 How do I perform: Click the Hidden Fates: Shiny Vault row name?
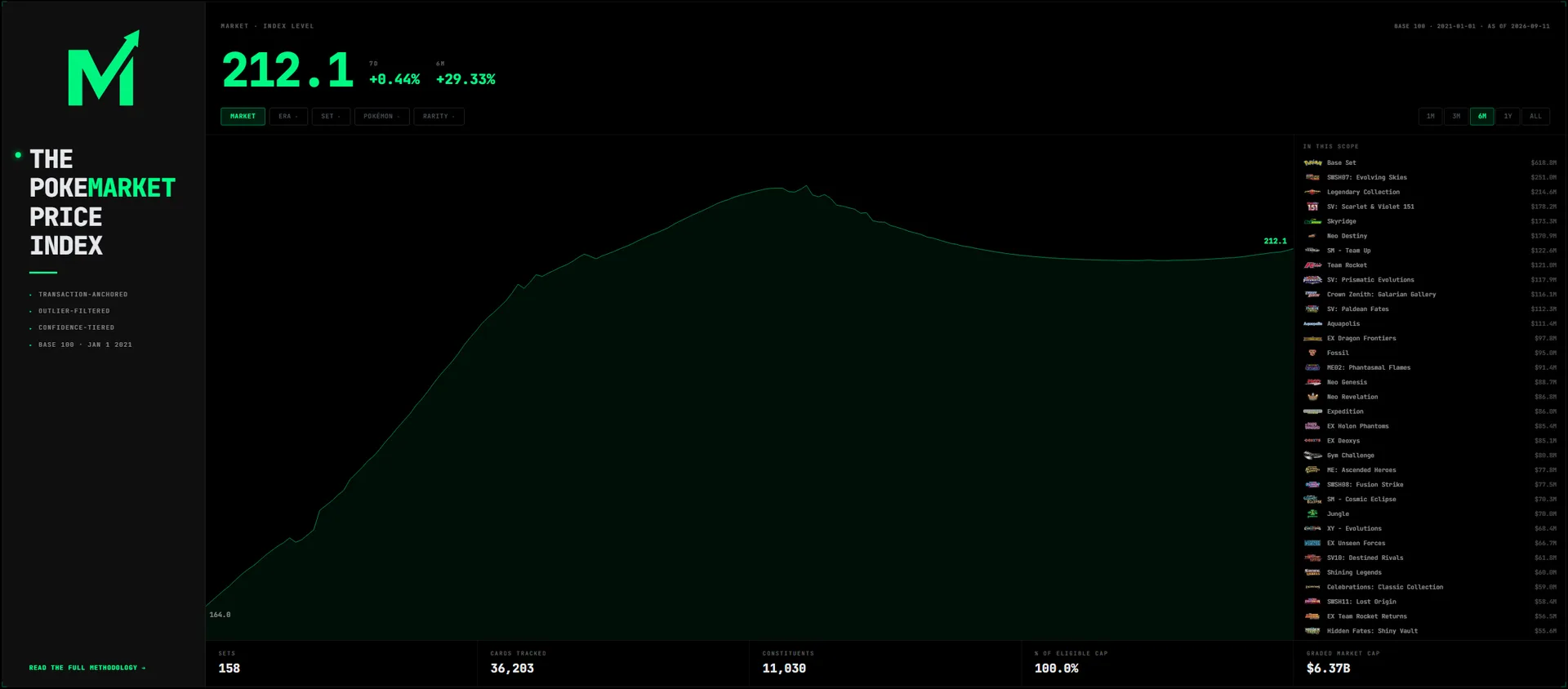[x=1372, y=632]
